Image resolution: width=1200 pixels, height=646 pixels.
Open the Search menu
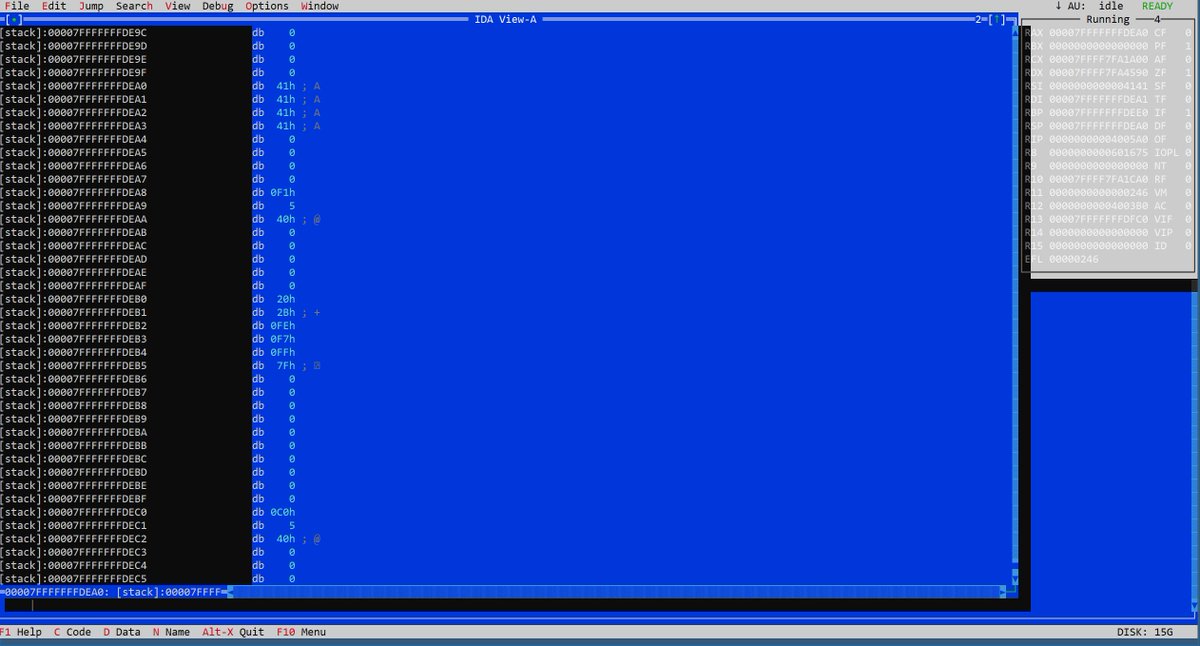click(134, 6)
